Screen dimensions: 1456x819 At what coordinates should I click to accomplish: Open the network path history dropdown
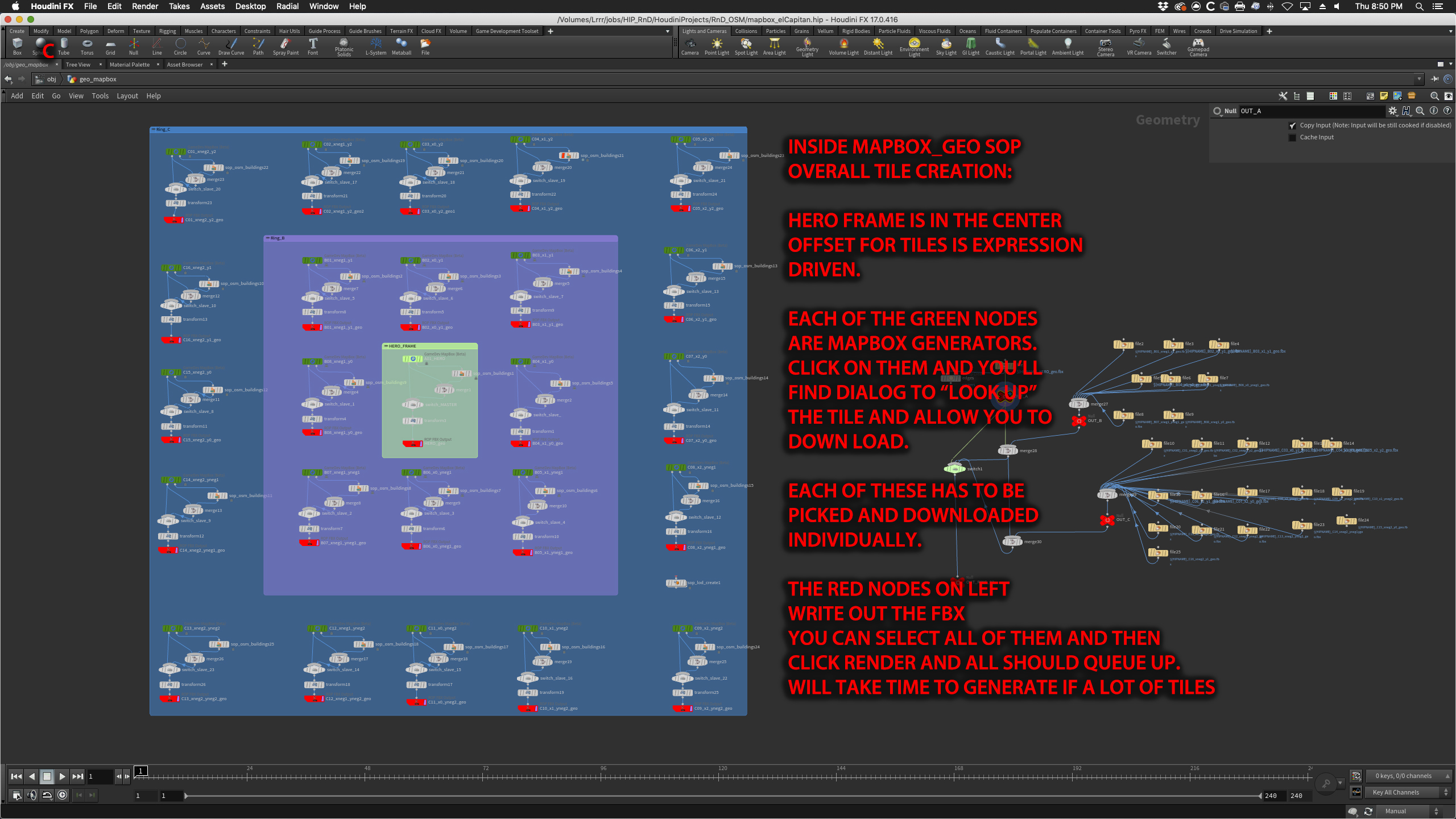[1419, 79]
